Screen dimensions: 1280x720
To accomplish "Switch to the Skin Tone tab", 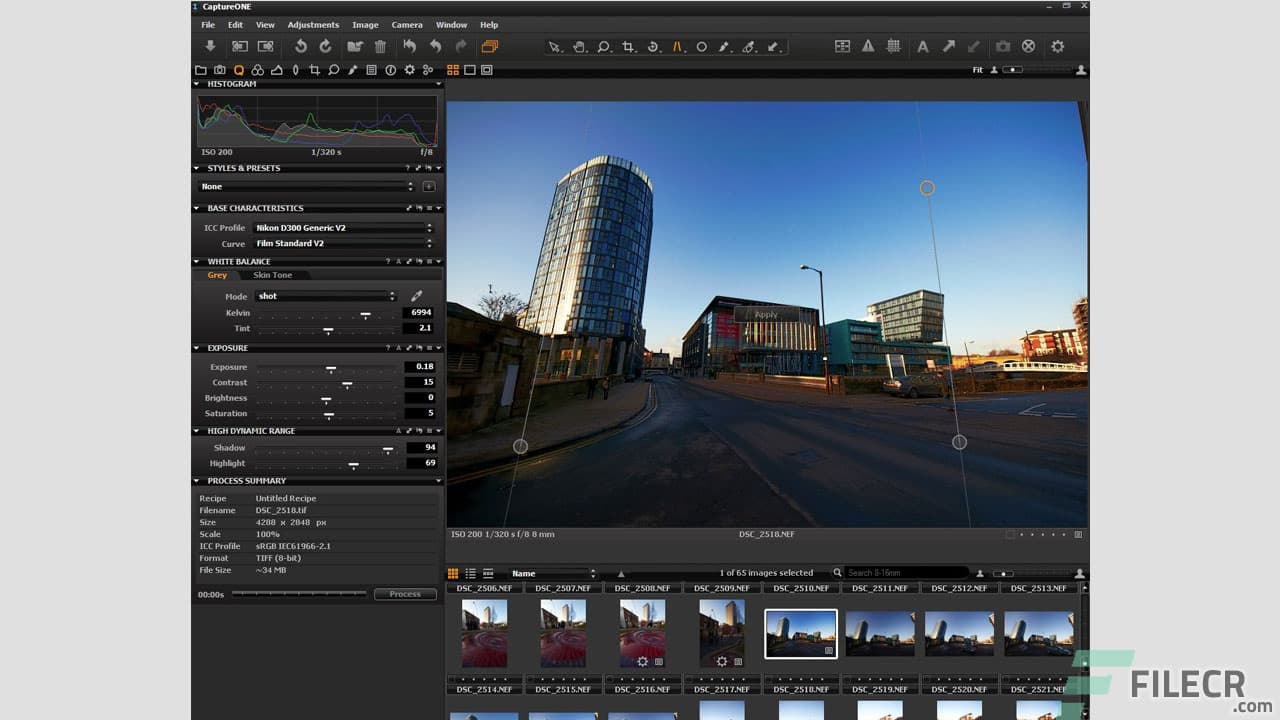I will click(x=273, y=275).
